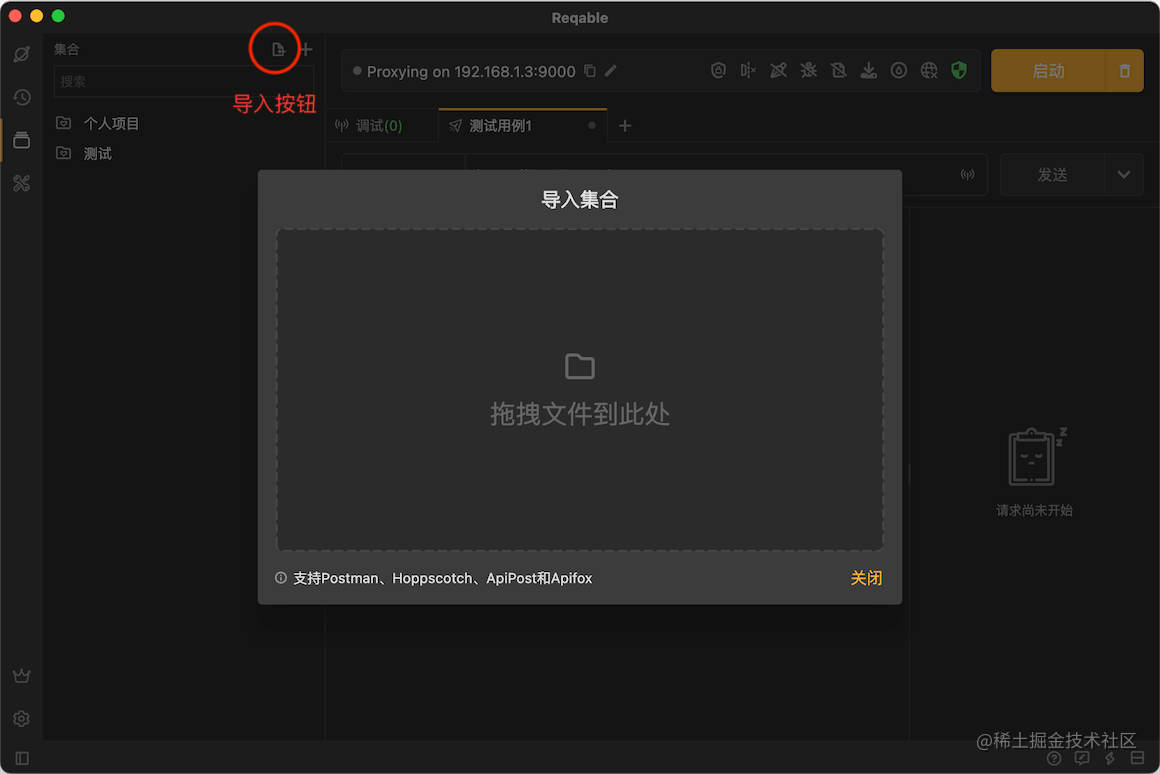Select the Collections panel icon in sidebar

22,140
